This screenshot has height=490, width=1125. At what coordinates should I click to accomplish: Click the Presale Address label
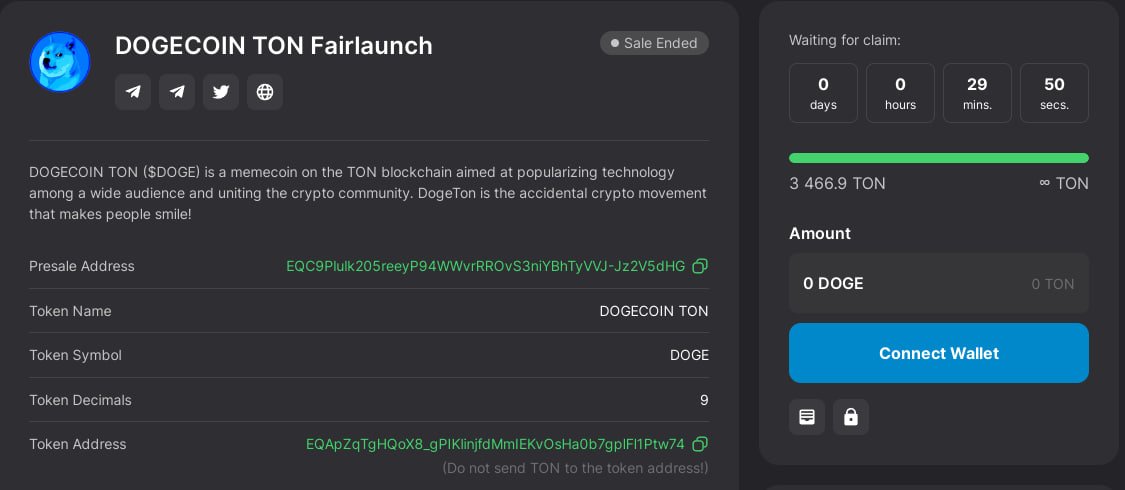coord(82,266)
